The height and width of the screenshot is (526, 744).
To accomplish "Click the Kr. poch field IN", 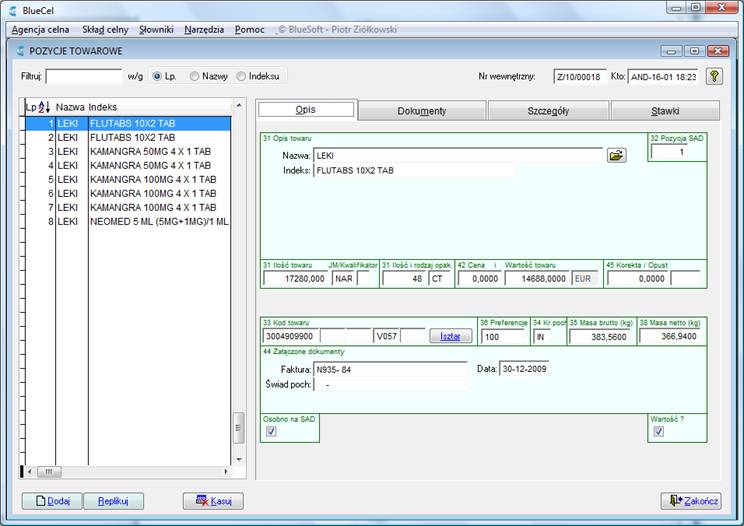I will [542, 337].
